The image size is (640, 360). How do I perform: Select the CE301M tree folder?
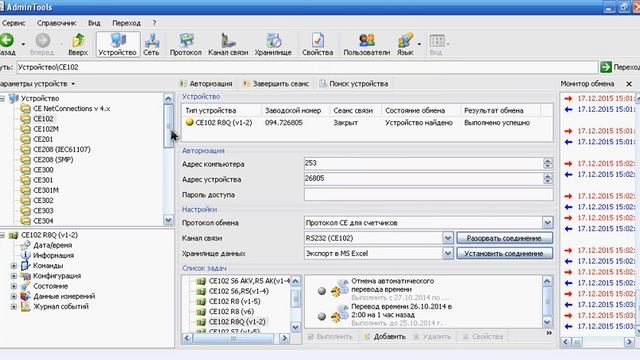point(46,190)
